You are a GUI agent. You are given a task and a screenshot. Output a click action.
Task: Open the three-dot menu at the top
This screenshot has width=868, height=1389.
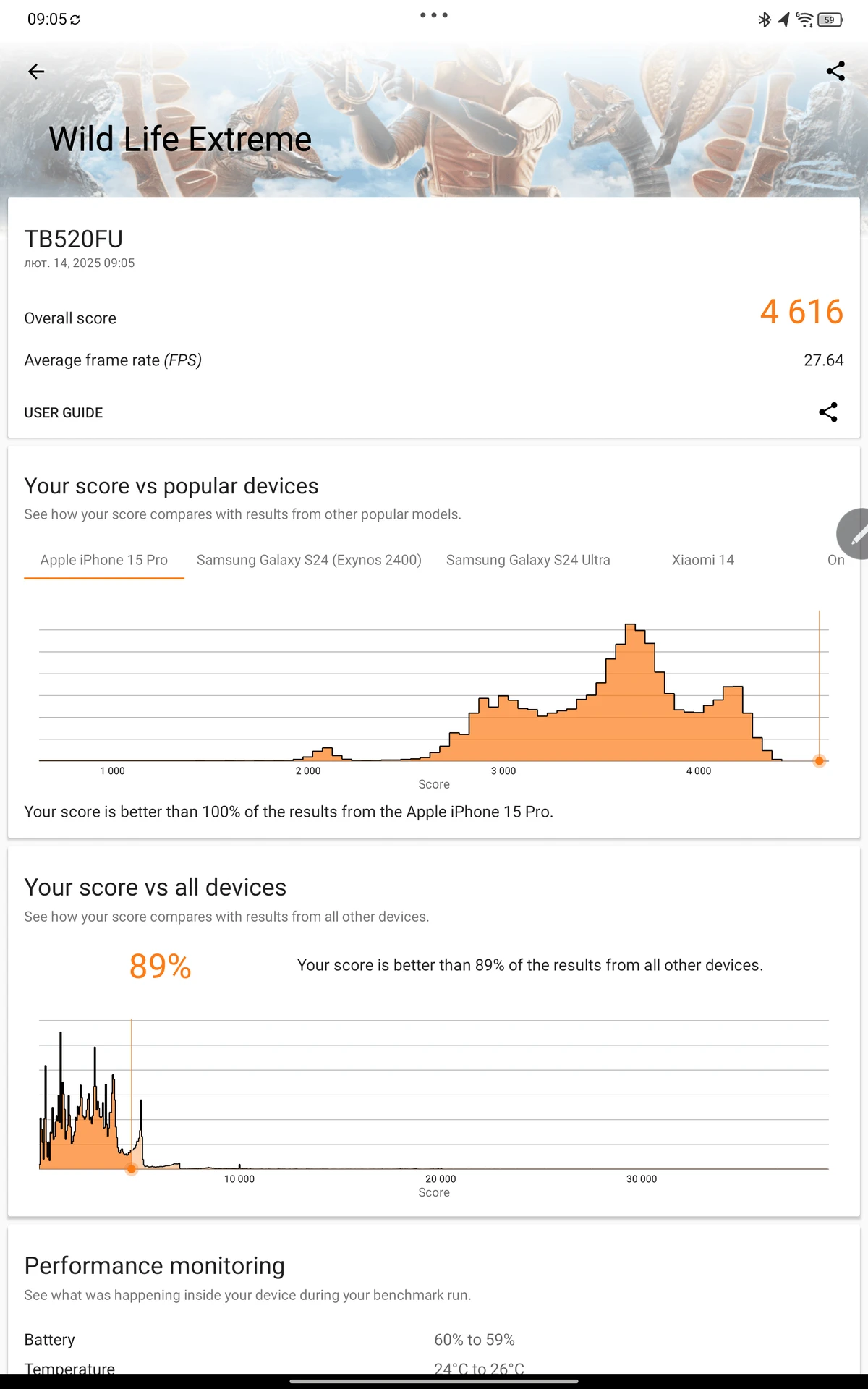434,15
